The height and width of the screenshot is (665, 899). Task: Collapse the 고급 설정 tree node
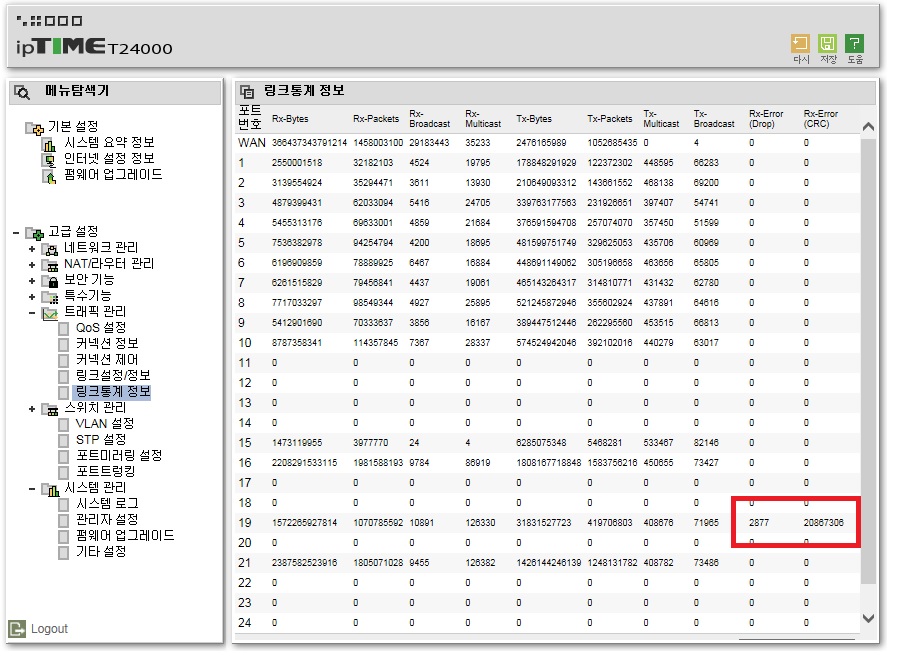(16, 233)
